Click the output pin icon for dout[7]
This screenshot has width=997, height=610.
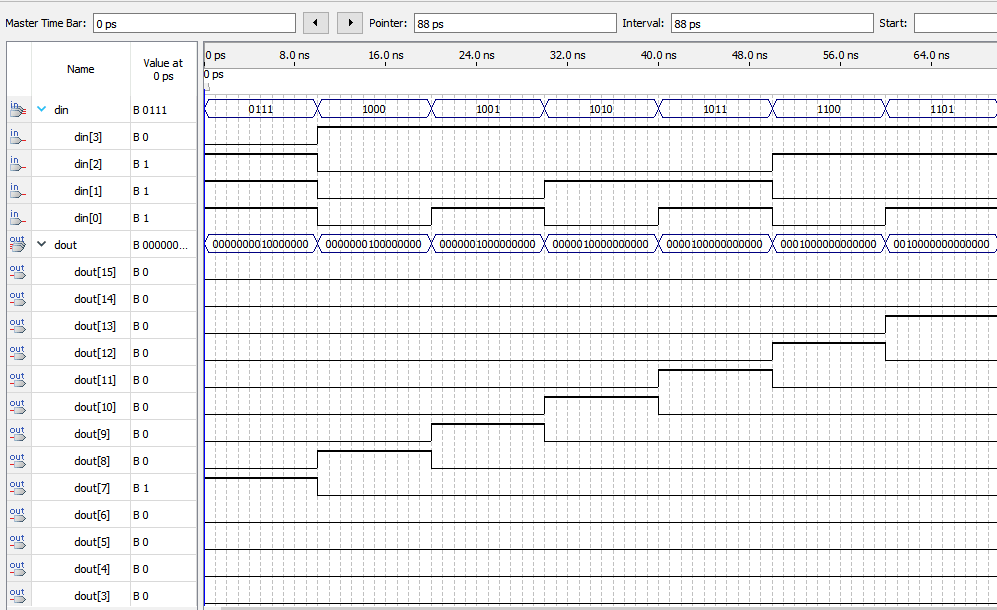pos(17,487)
